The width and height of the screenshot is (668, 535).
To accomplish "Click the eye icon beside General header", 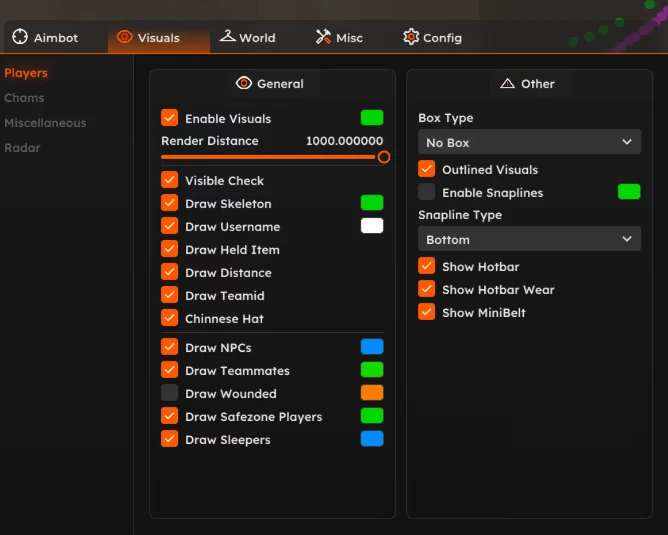I will 244,83.
